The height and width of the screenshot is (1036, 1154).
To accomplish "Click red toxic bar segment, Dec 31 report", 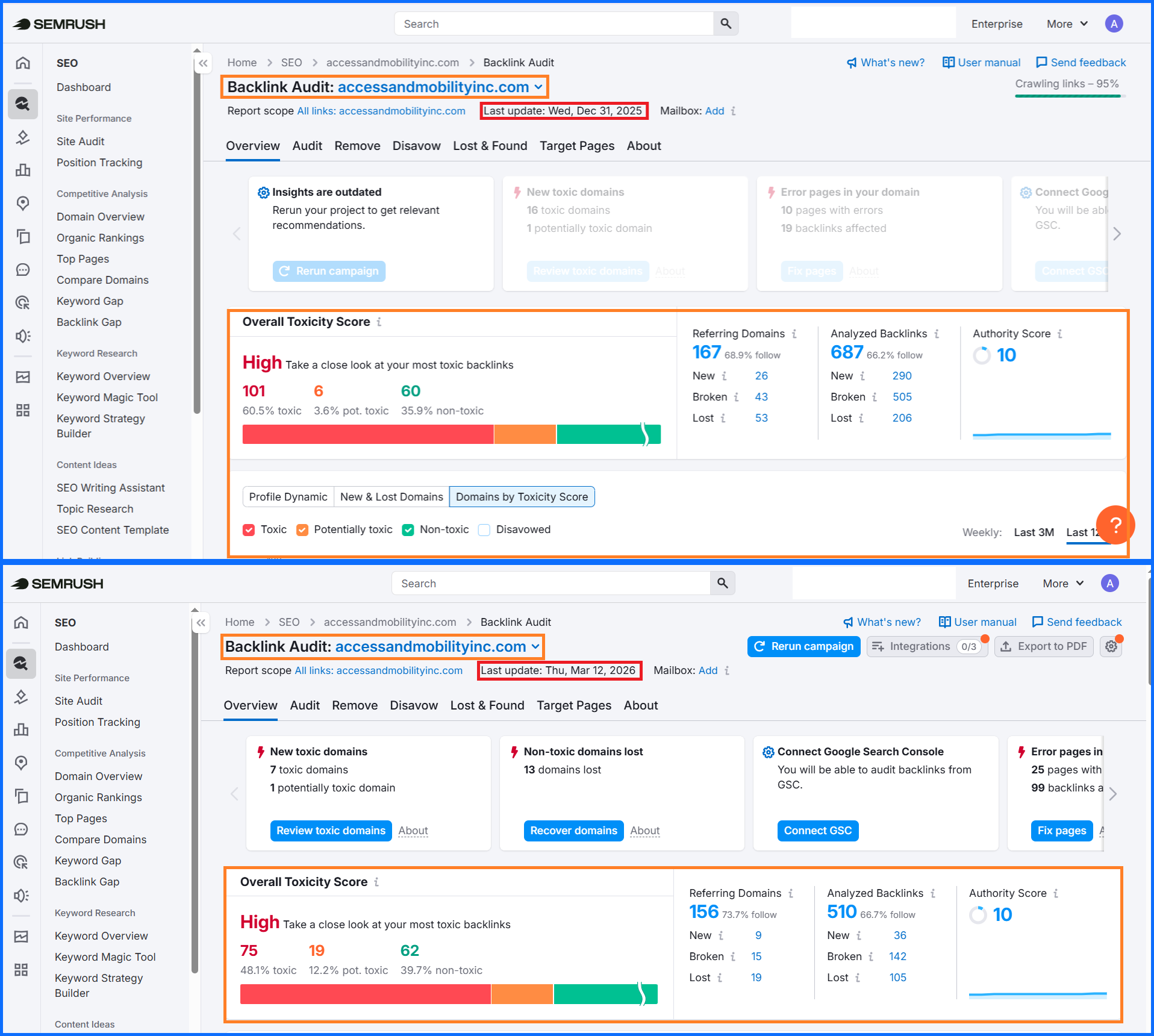I will point(368,434).
